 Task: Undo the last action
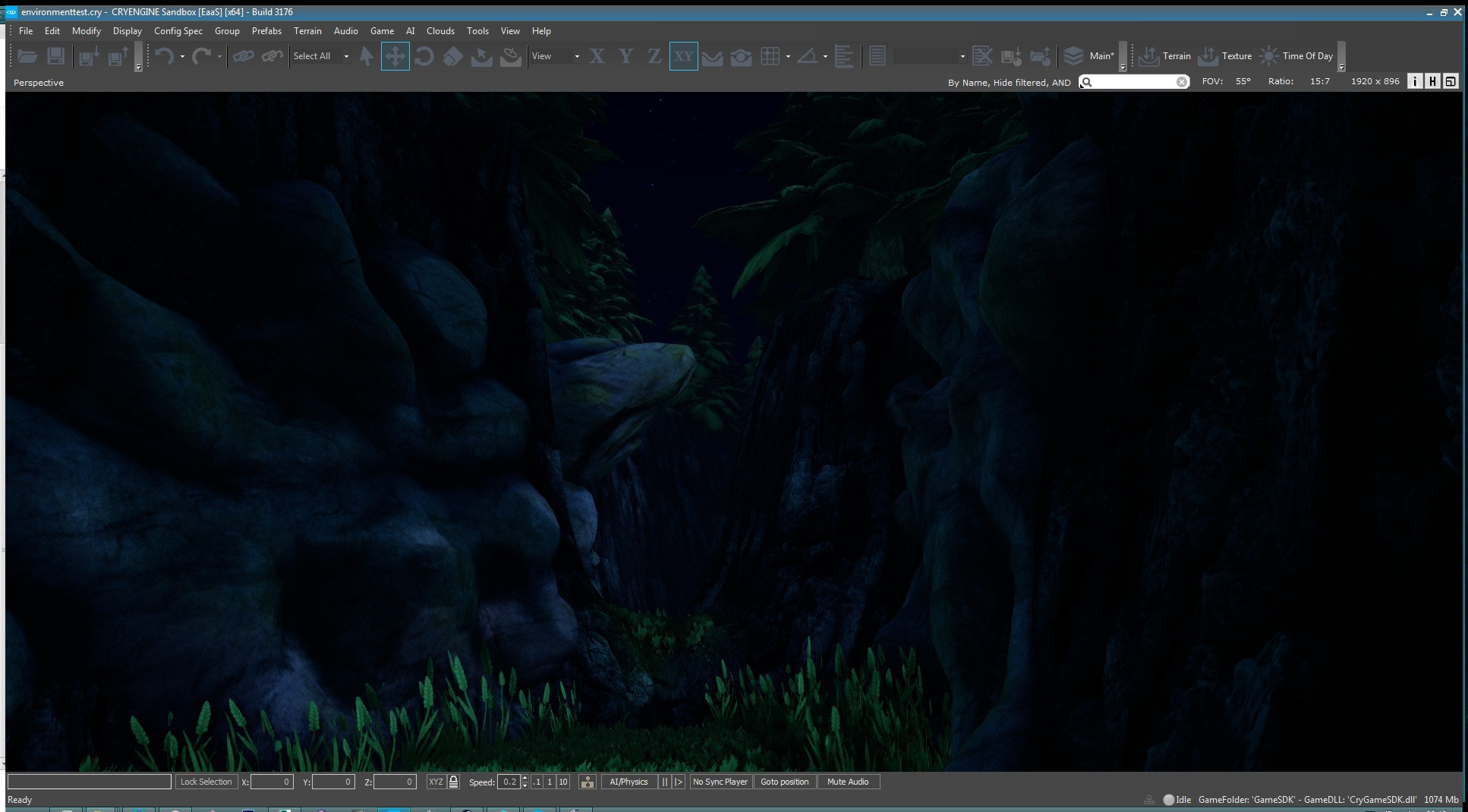point(164,56)
